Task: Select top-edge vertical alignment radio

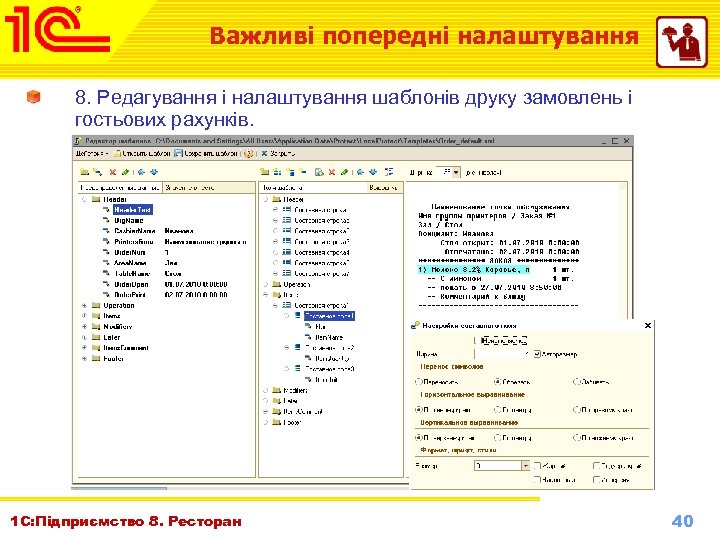Action: point(418,438)
